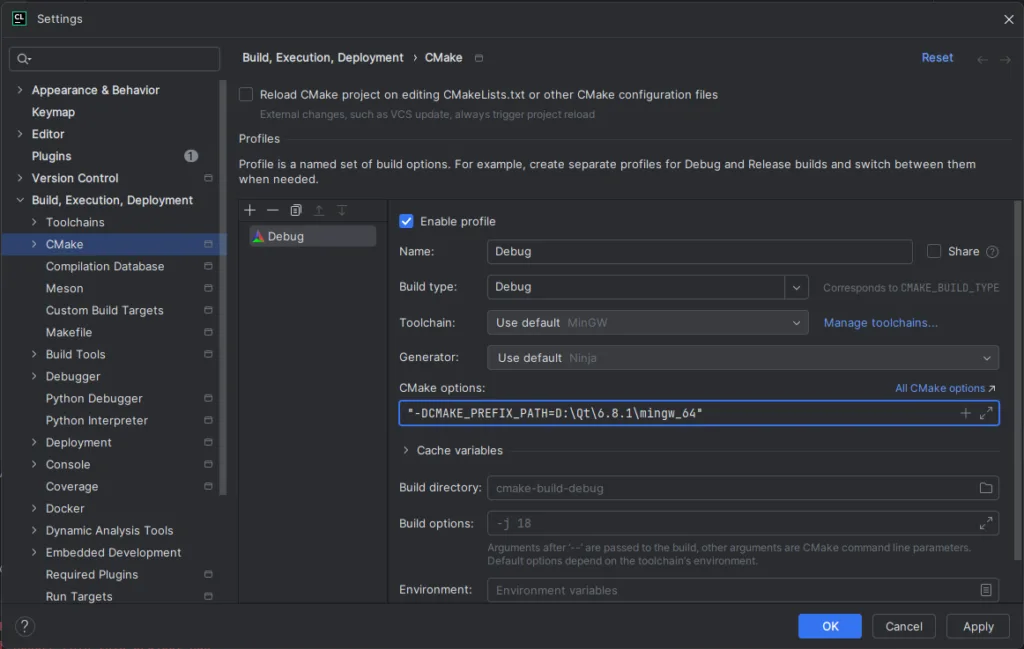Viewport: 1024px width, 649px height.
Task: Click project scope icon on Version Control row
Action: pos(208,178)
